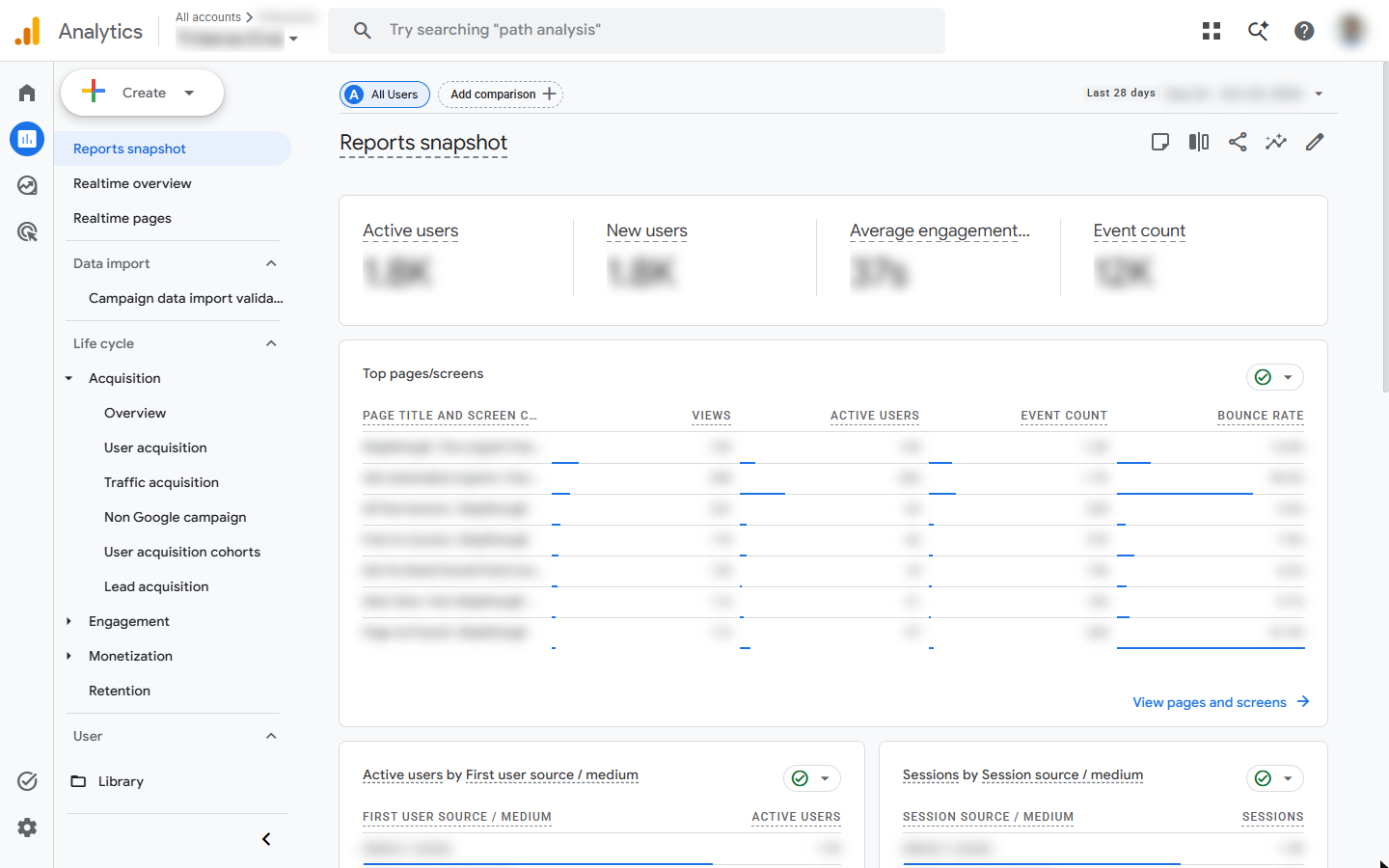Collapse the navigation sidebar chevron
The height and width of the screenshot is (868, 1389).
tap(266, 839)
